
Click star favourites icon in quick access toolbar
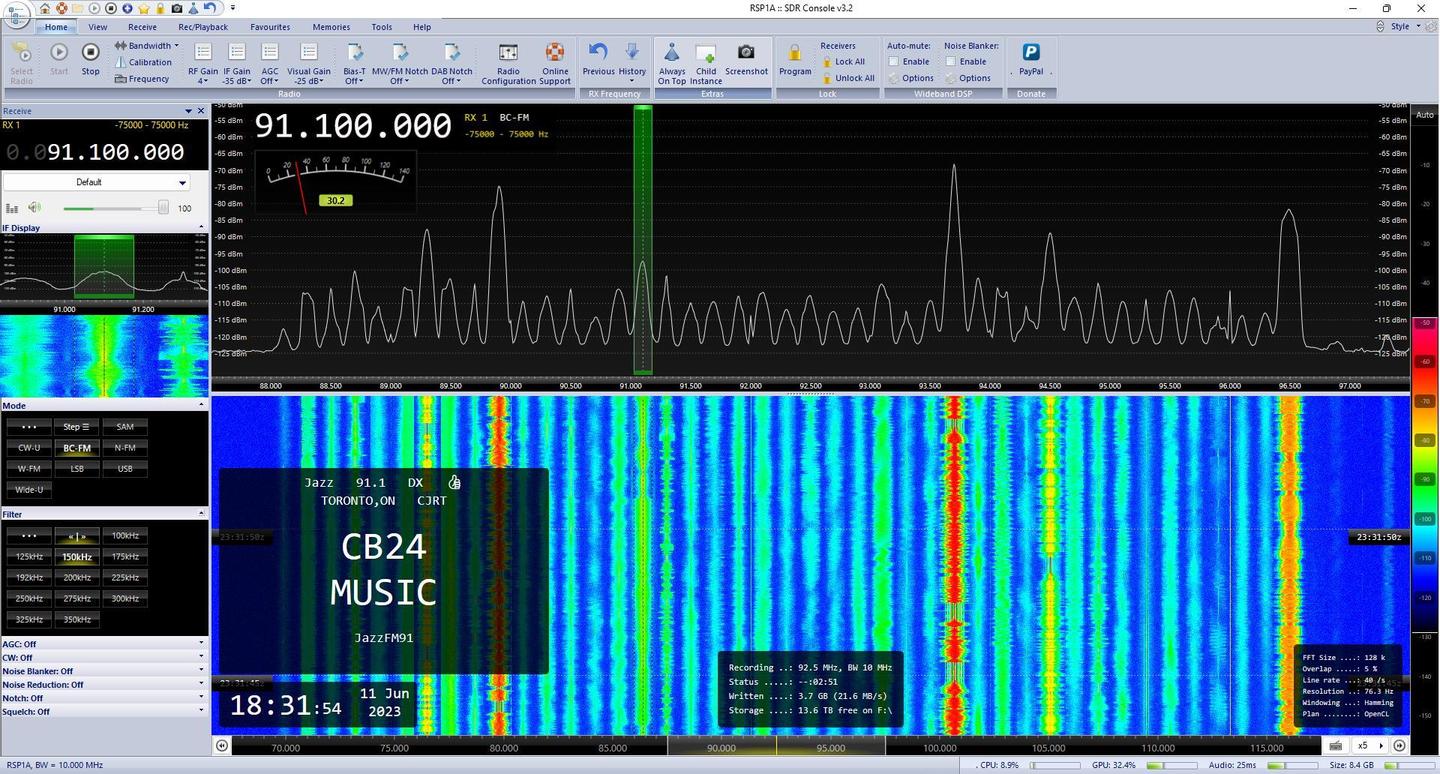point(143,8)
